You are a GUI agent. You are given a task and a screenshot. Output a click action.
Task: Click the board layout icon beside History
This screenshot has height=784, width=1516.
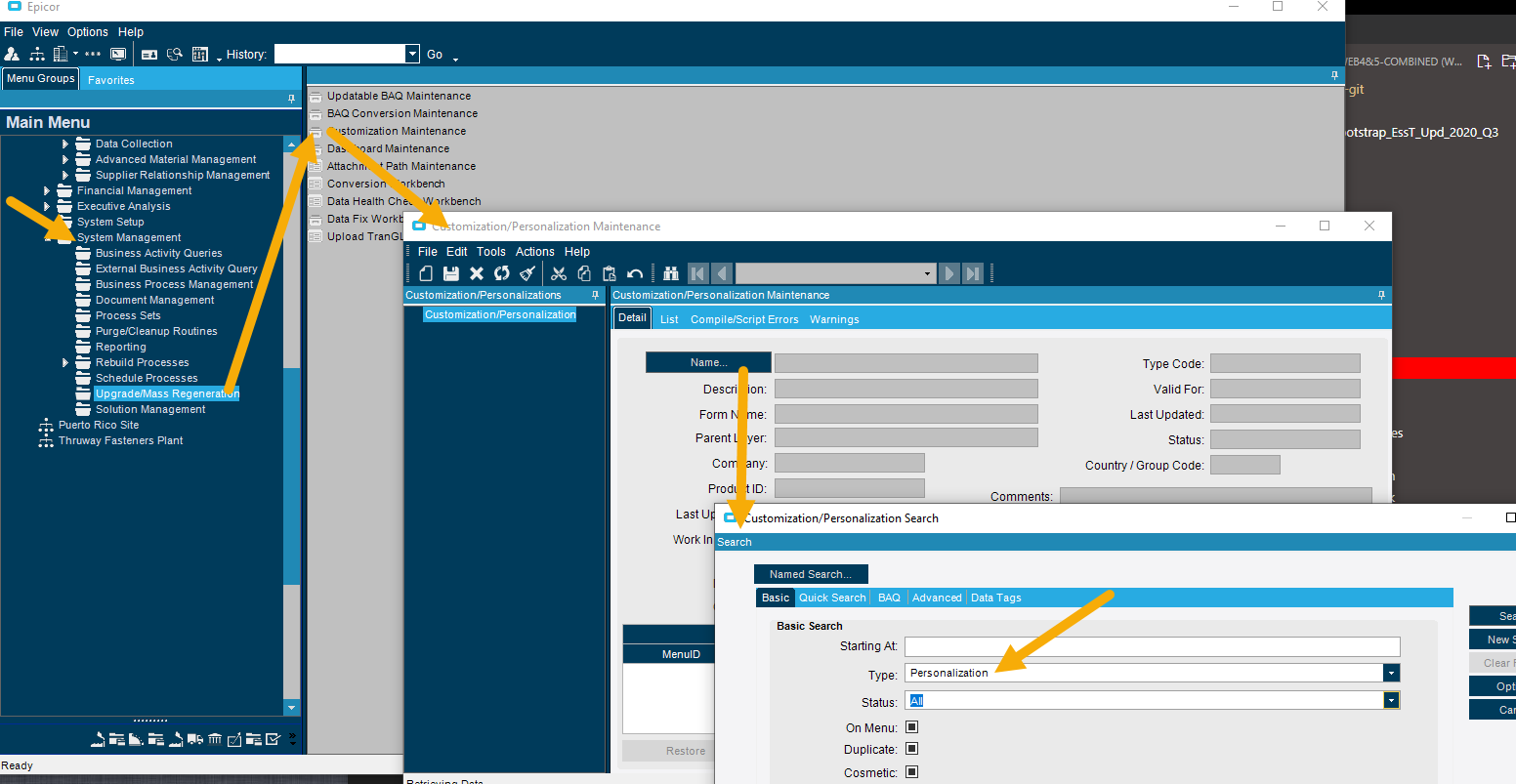pyautogui.click(x=200, y=54)
